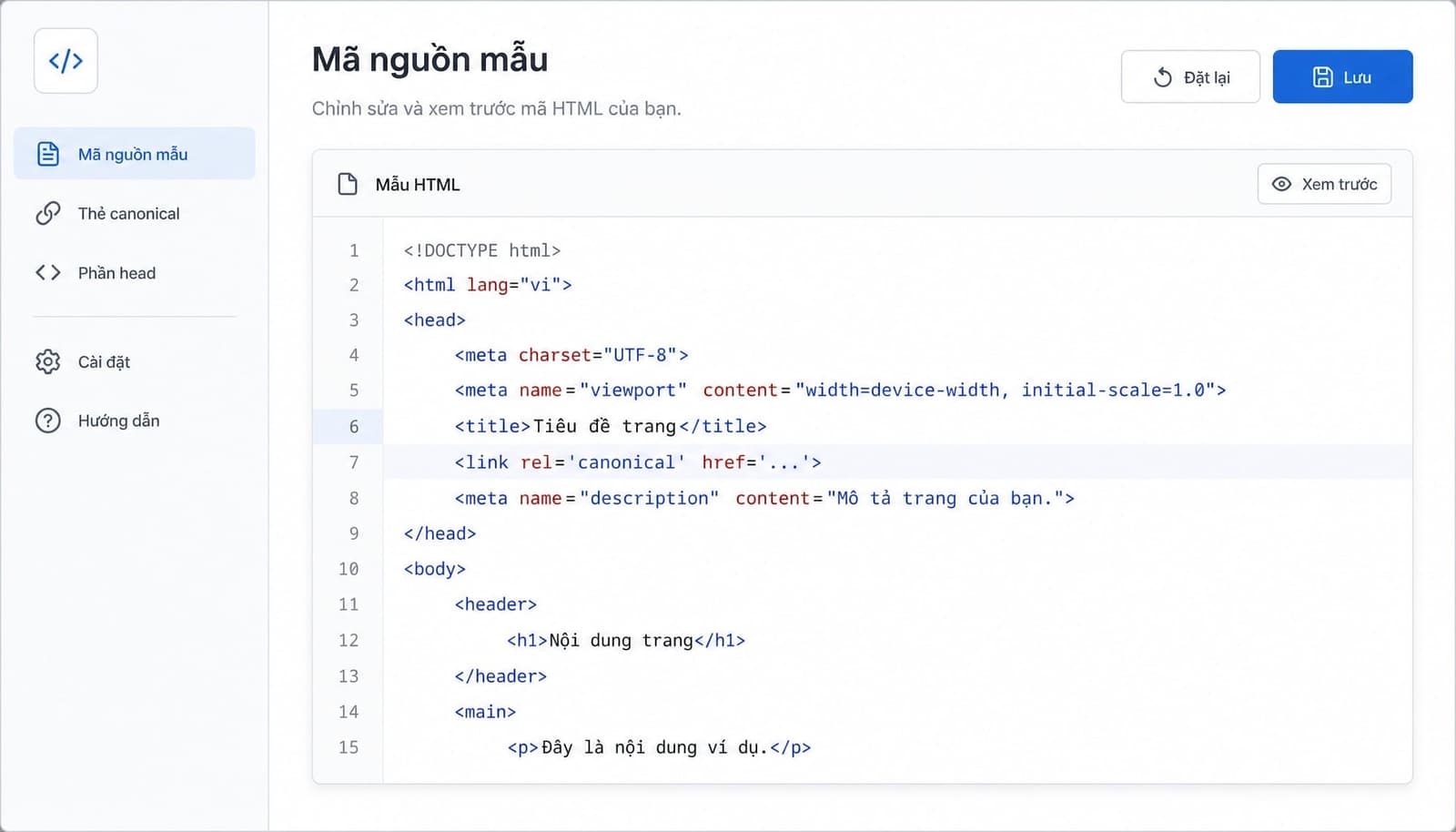Click the eye icon in Xem trước
This screenshot has width=1456, height=832.
coord(1281,184)
